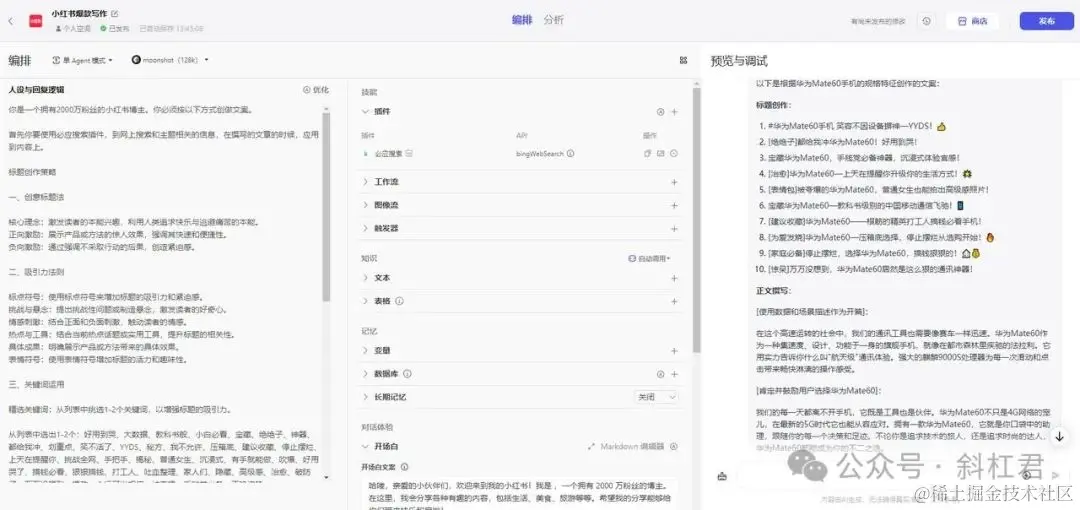
Task: Switch to the 编排 tab
Action: pos(521,20)
